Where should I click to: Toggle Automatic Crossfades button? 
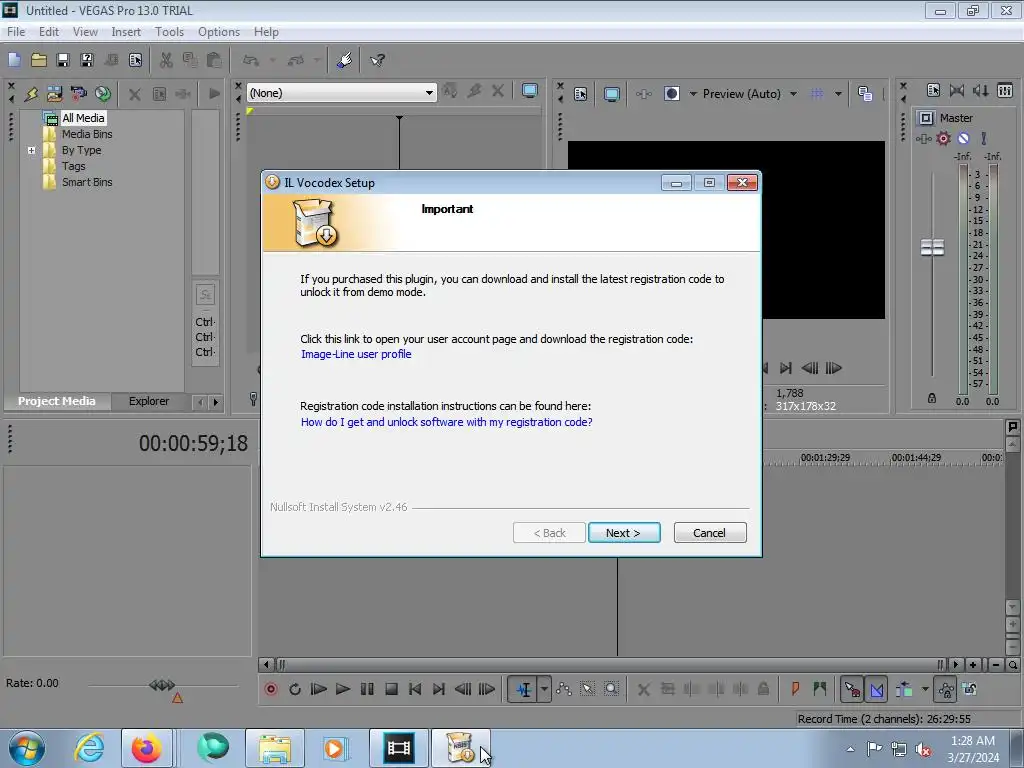coord(876,689)
